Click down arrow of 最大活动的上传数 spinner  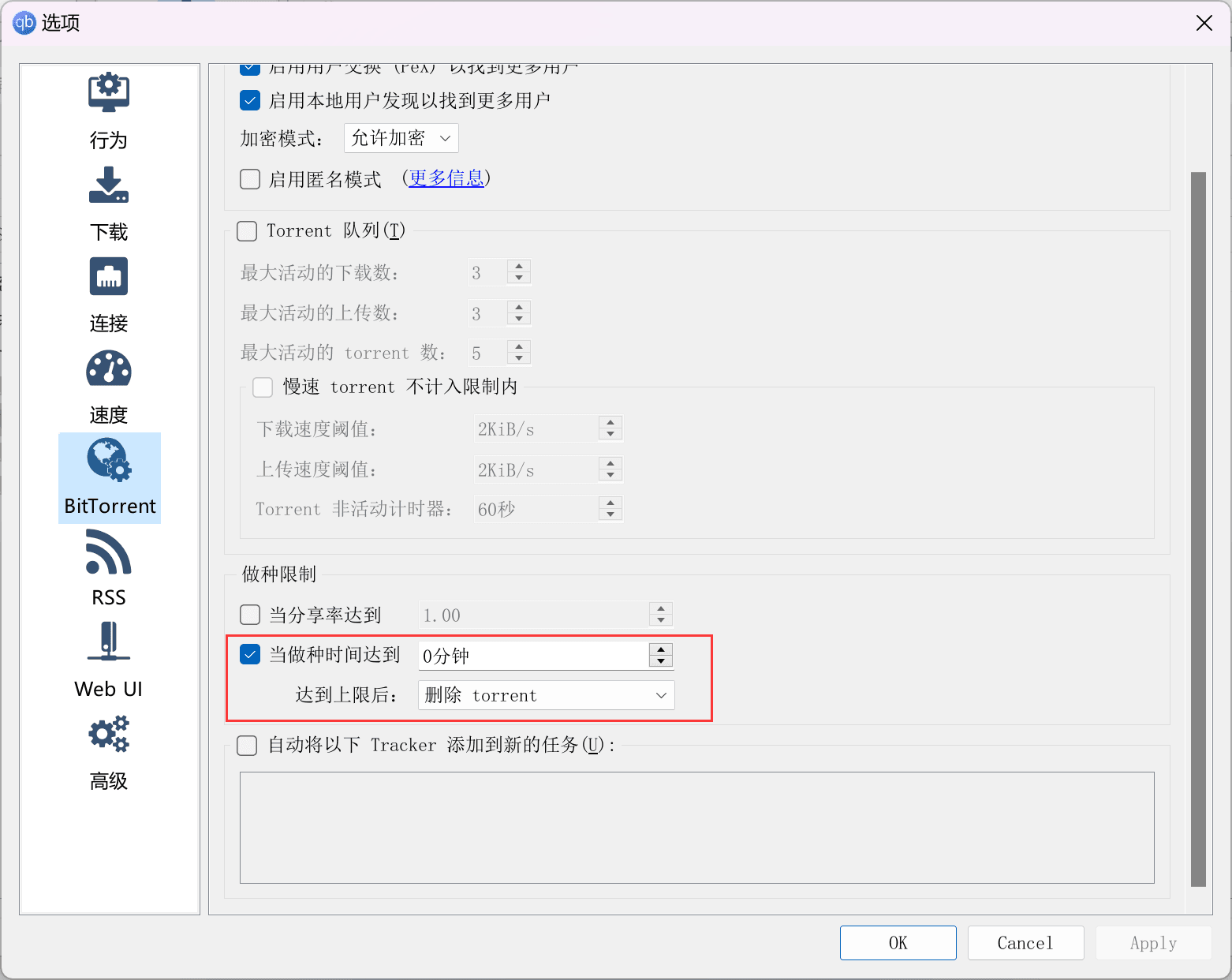click(519, 319)
